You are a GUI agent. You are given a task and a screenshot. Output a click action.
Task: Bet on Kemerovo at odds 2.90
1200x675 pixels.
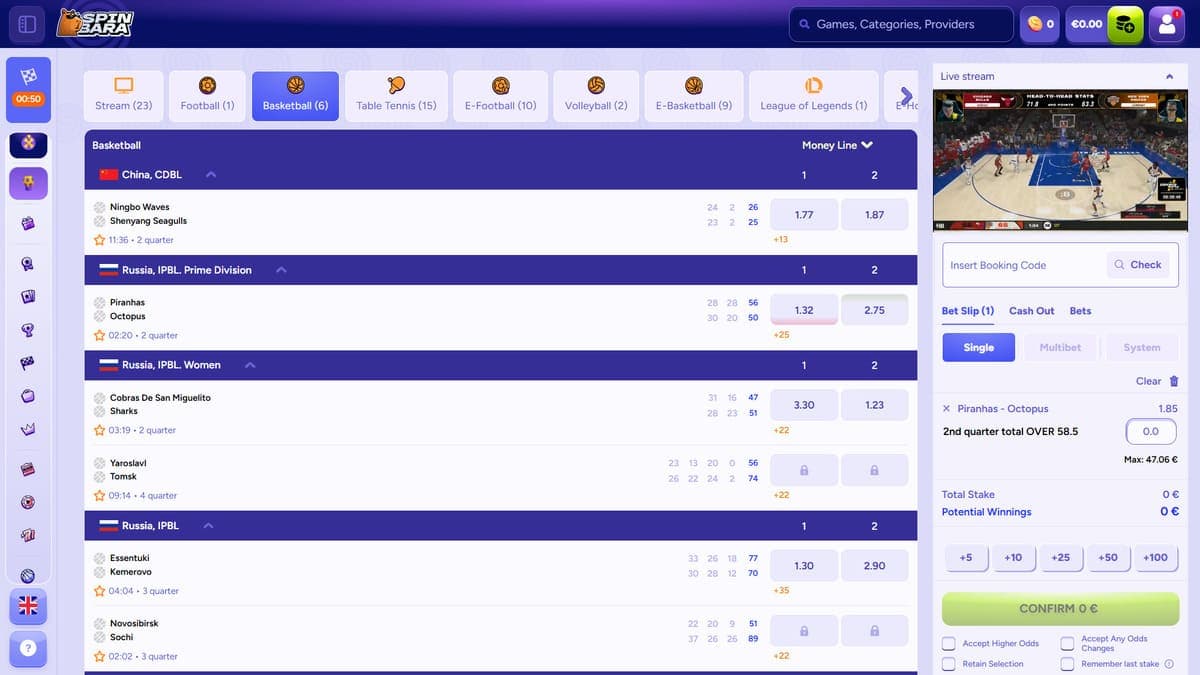coord(875,566)
